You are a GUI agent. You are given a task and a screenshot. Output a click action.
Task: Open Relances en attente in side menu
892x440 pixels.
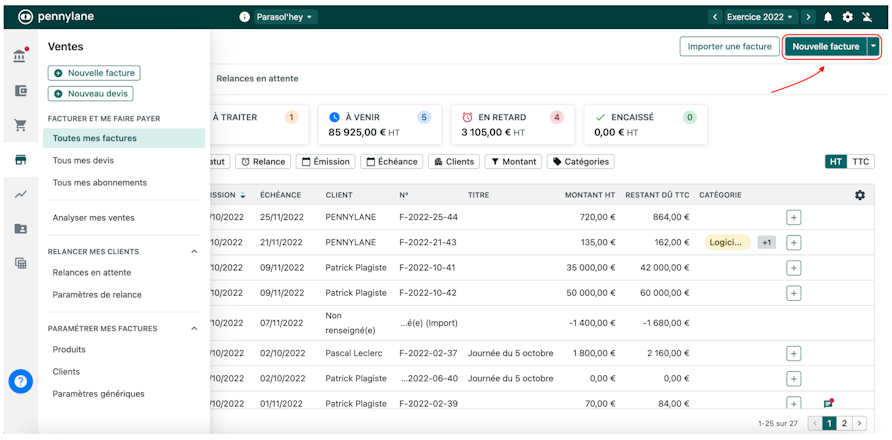click(x=92, y=273)
